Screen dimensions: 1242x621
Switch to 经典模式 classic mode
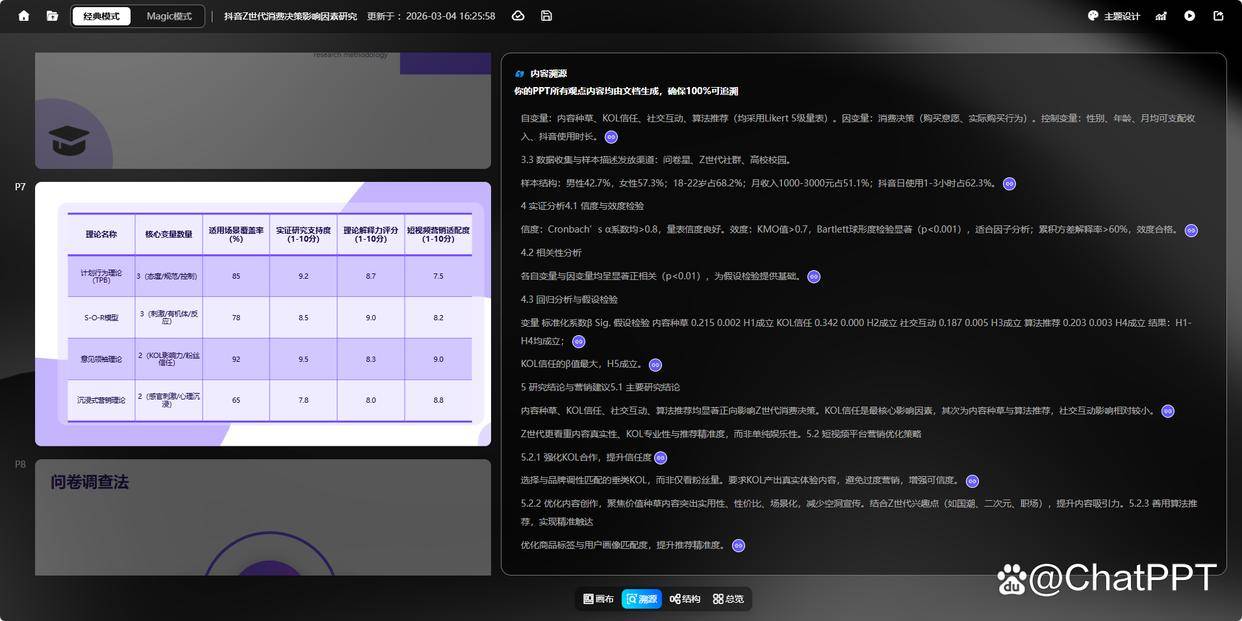(x=101, y=16)
